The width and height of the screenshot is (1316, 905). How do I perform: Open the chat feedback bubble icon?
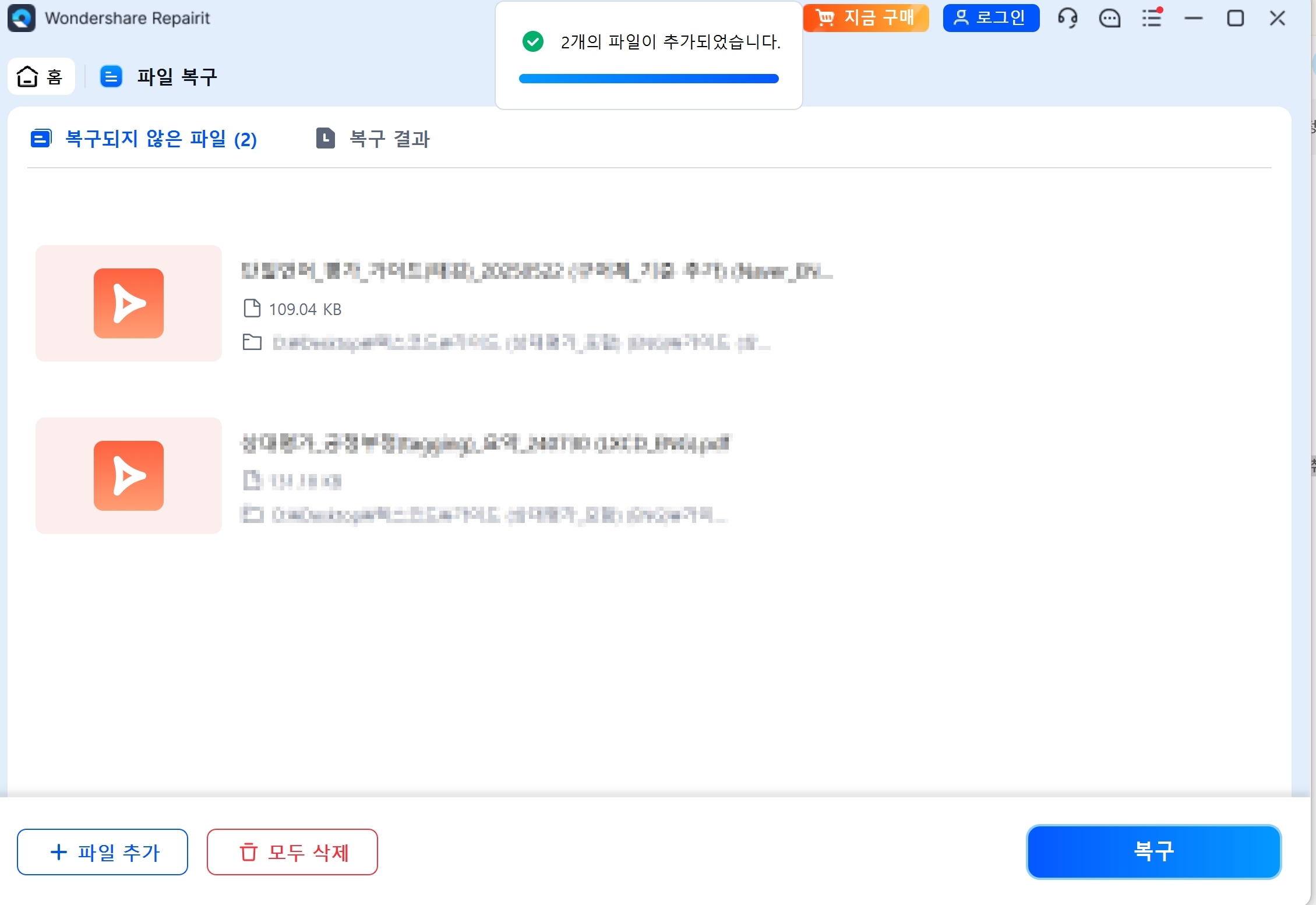[1110, 18]
